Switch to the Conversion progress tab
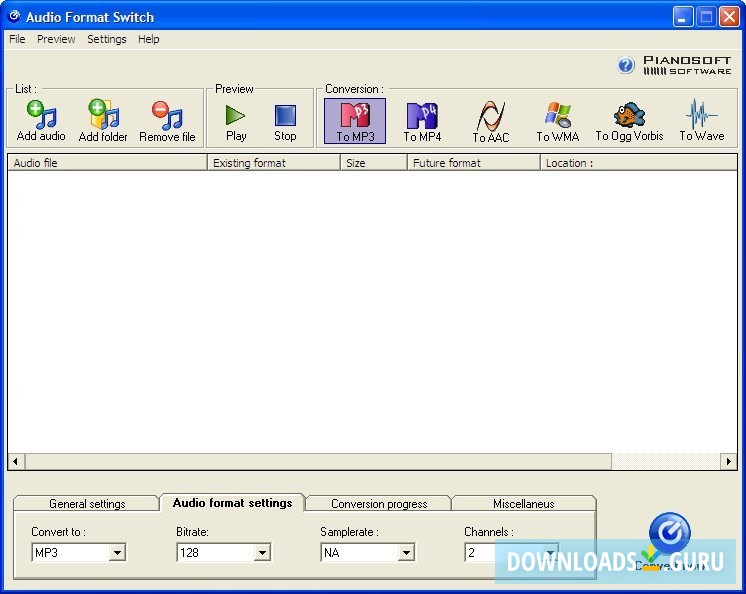 379,504
